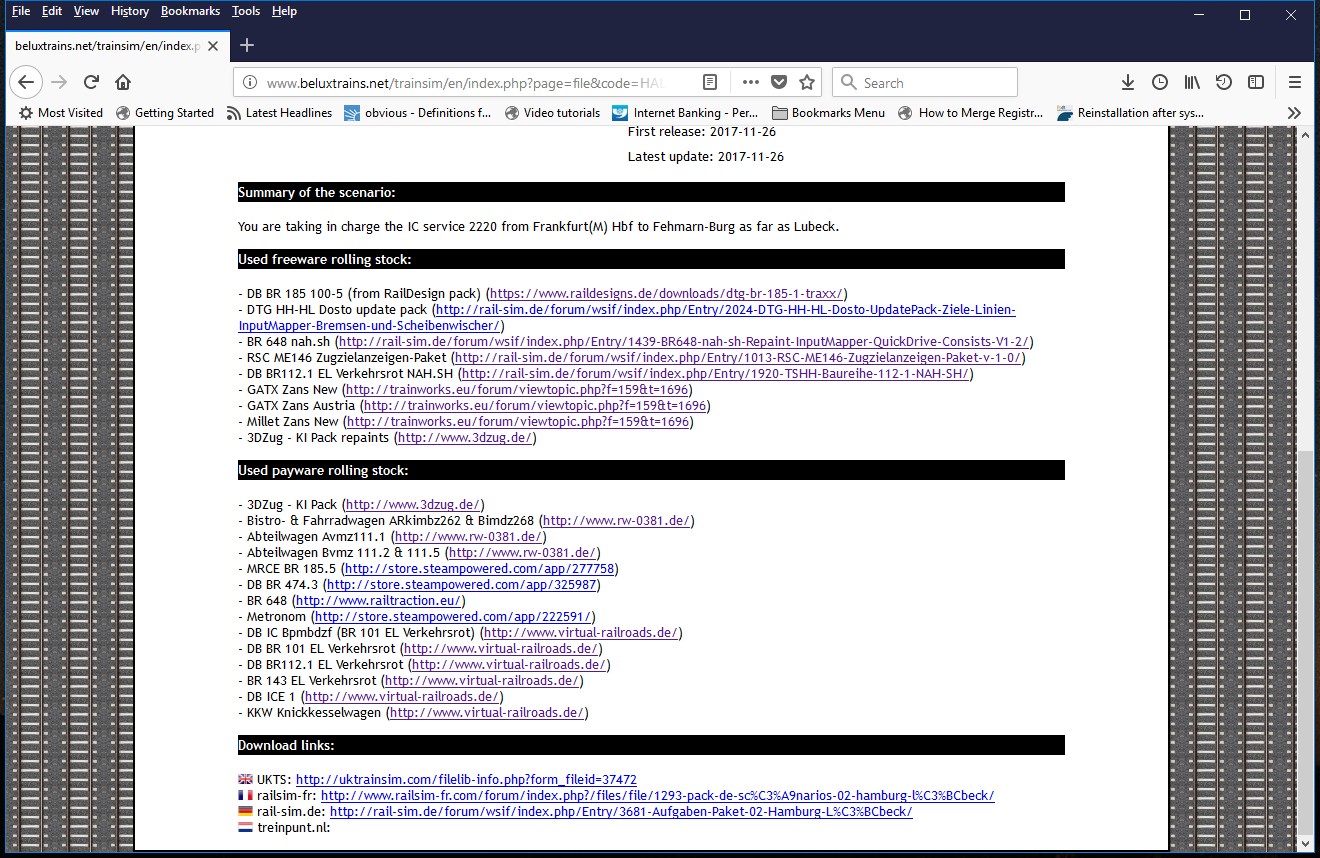Open the raildesigns.de dtg-br-185-1-traxx link
Viewport: 1320px width, 858px height.
pyautogui.click(x=667, y=294)
